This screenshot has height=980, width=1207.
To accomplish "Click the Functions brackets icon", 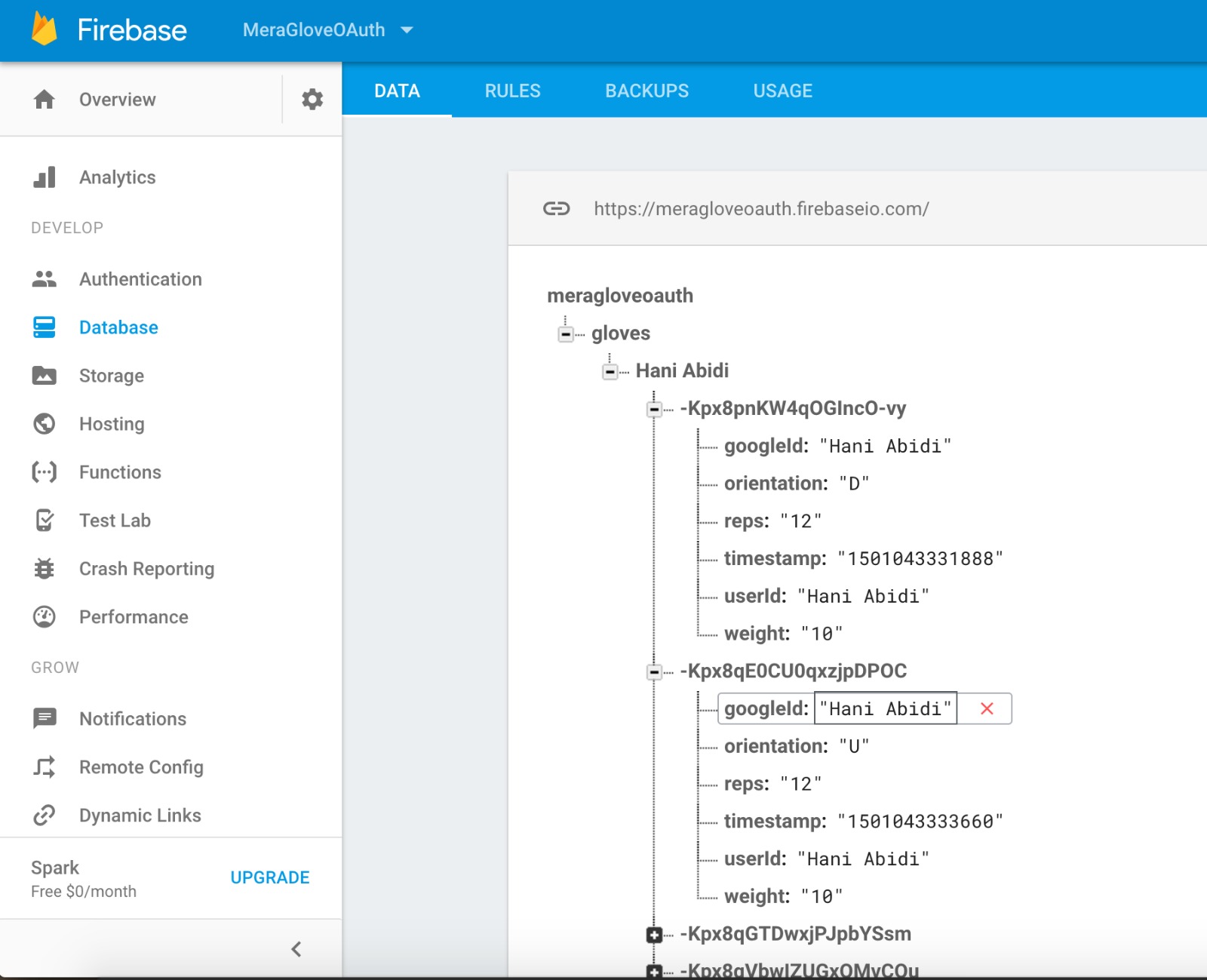I will click(x=45, y=472).
